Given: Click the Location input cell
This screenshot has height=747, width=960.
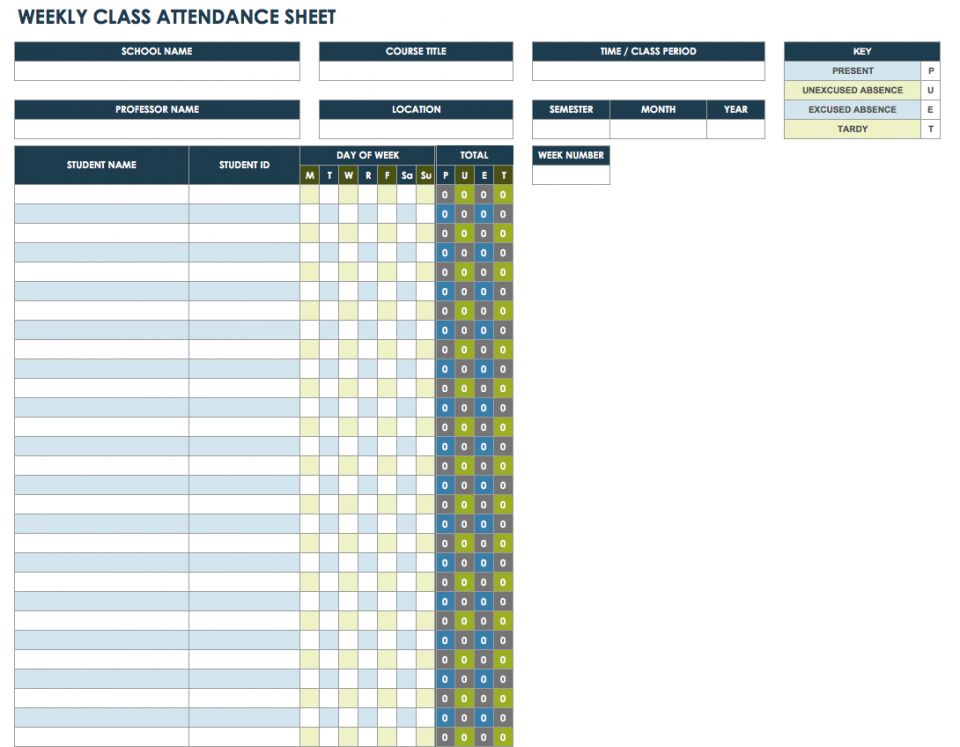Looking at the screenshot, I should click(x=416, y=129).
